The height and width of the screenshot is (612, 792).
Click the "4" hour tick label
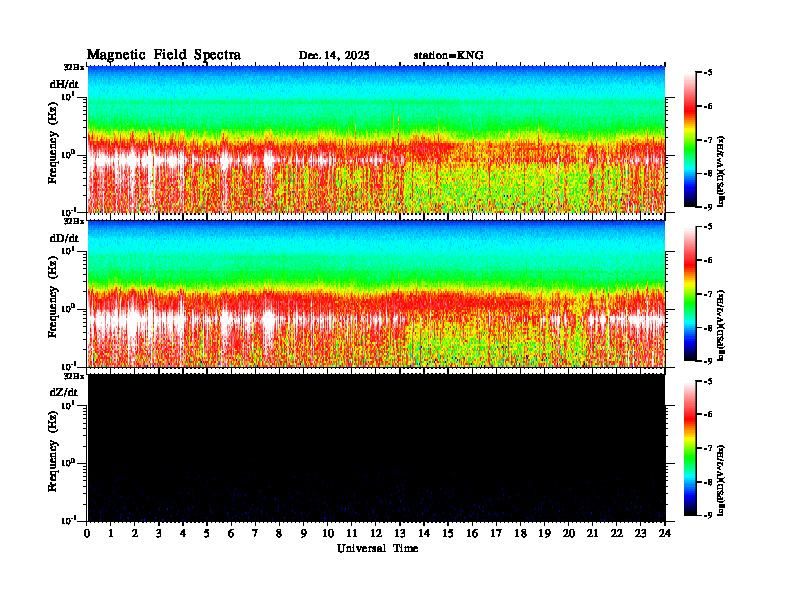183,533
